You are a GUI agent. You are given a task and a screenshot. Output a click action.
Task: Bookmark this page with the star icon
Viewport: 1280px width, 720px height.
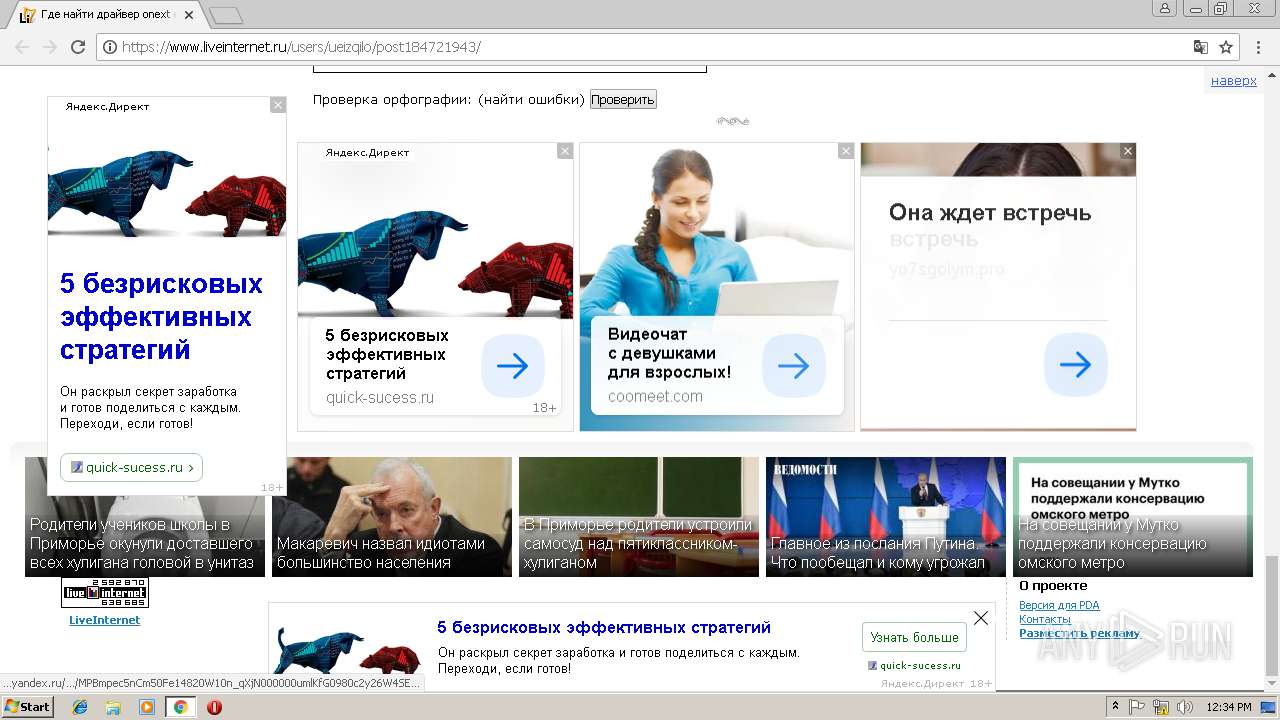coord(1226,47)
